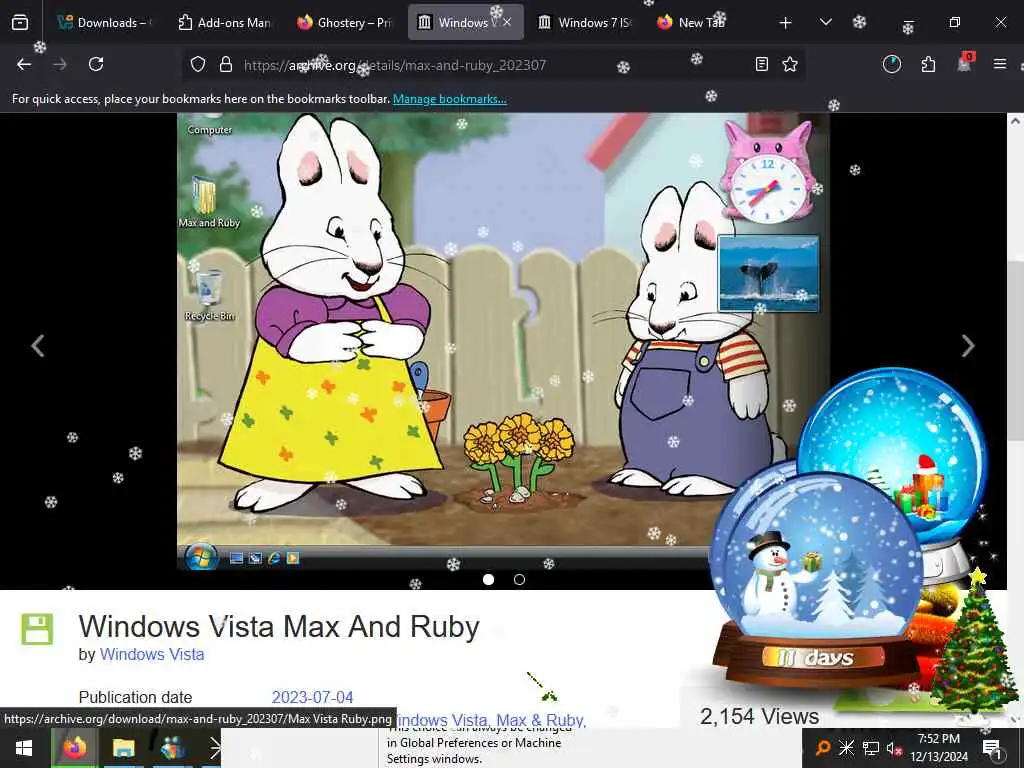Click the green floppy disk software icon
This screenshot has height=768, width=1024.
click(x=37, y=629)
